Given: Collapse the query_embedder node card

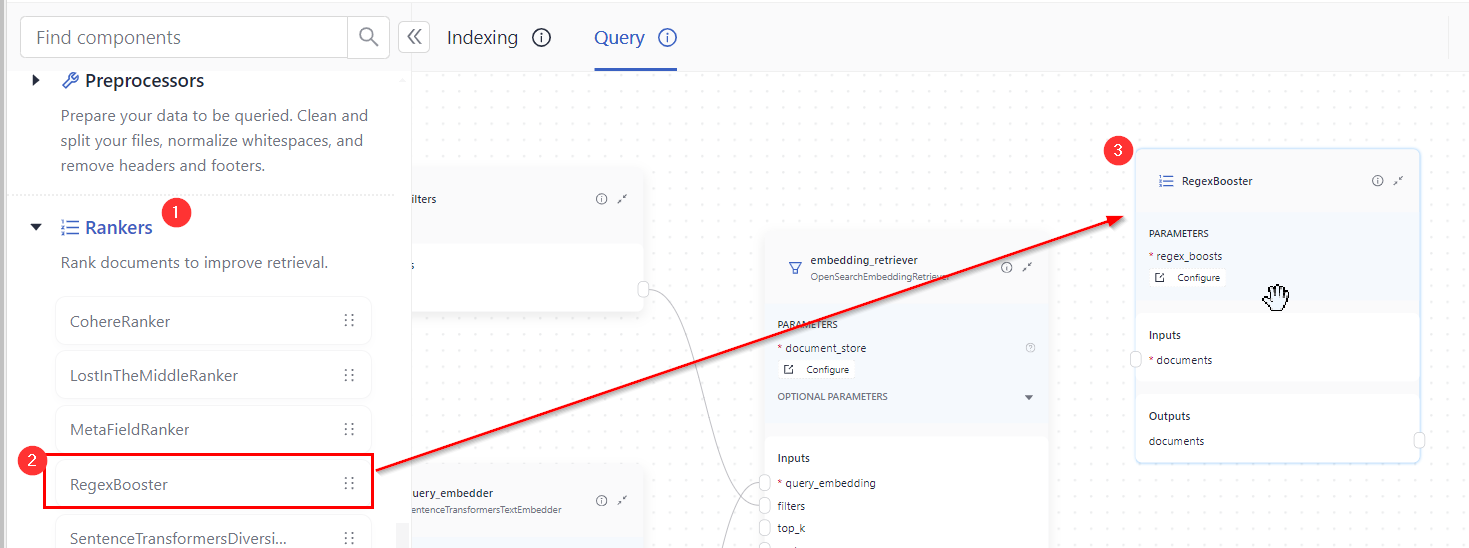Looking at the screenshot, I should (622, 500).
